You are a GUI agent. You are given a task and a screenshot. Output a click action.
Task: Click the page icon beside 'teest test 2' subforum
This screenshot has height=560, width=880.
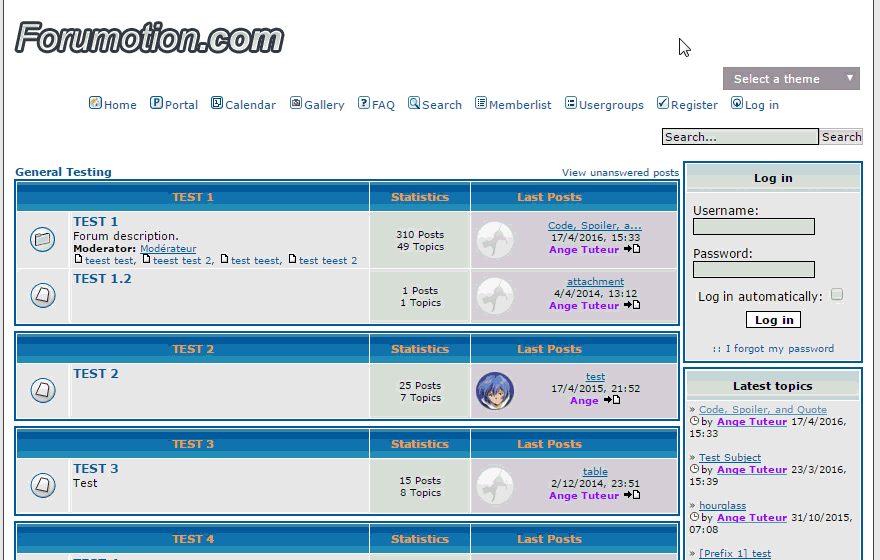point(146,259)
